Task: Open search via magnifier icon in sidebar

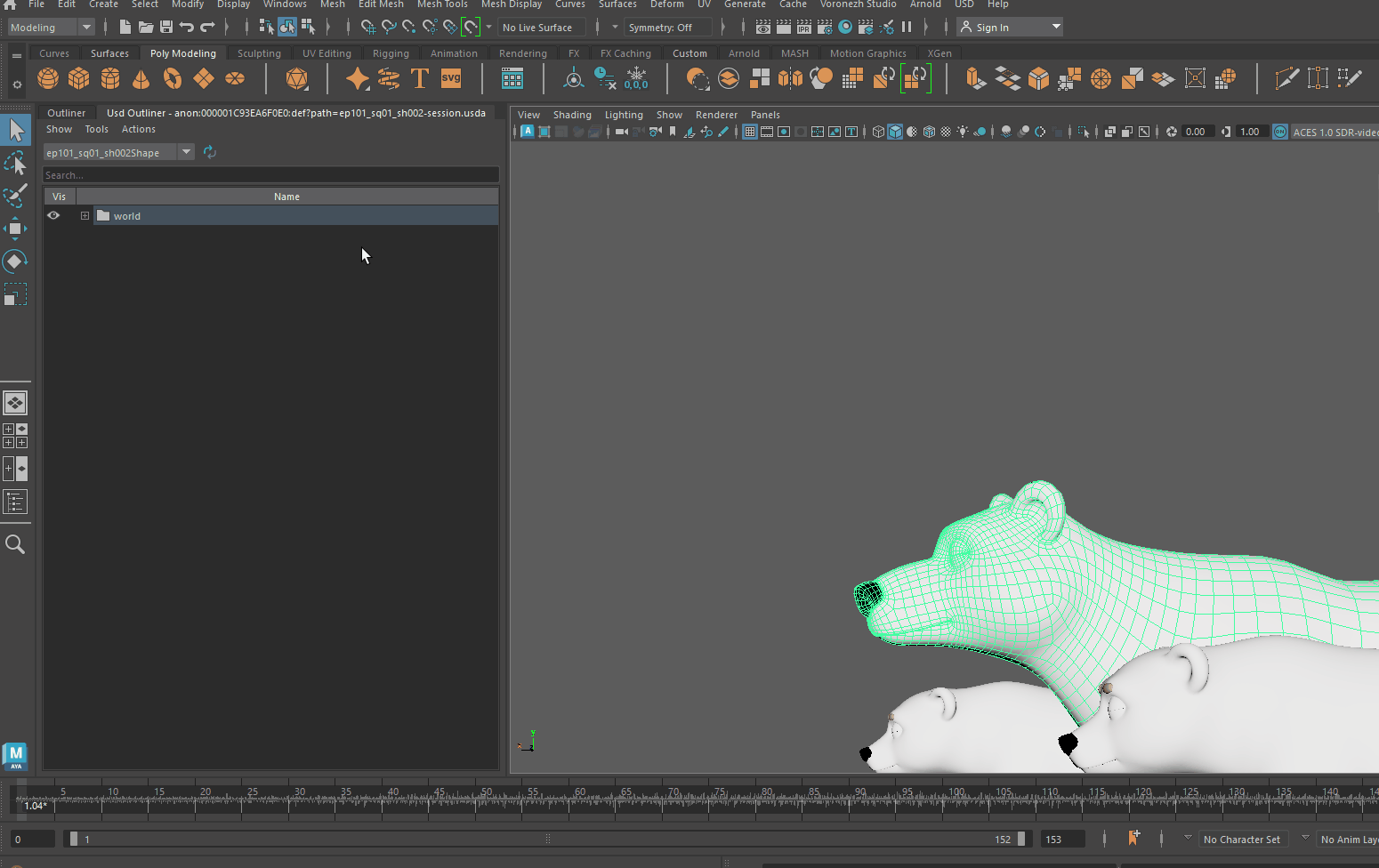Action: (x=15, y=544)
